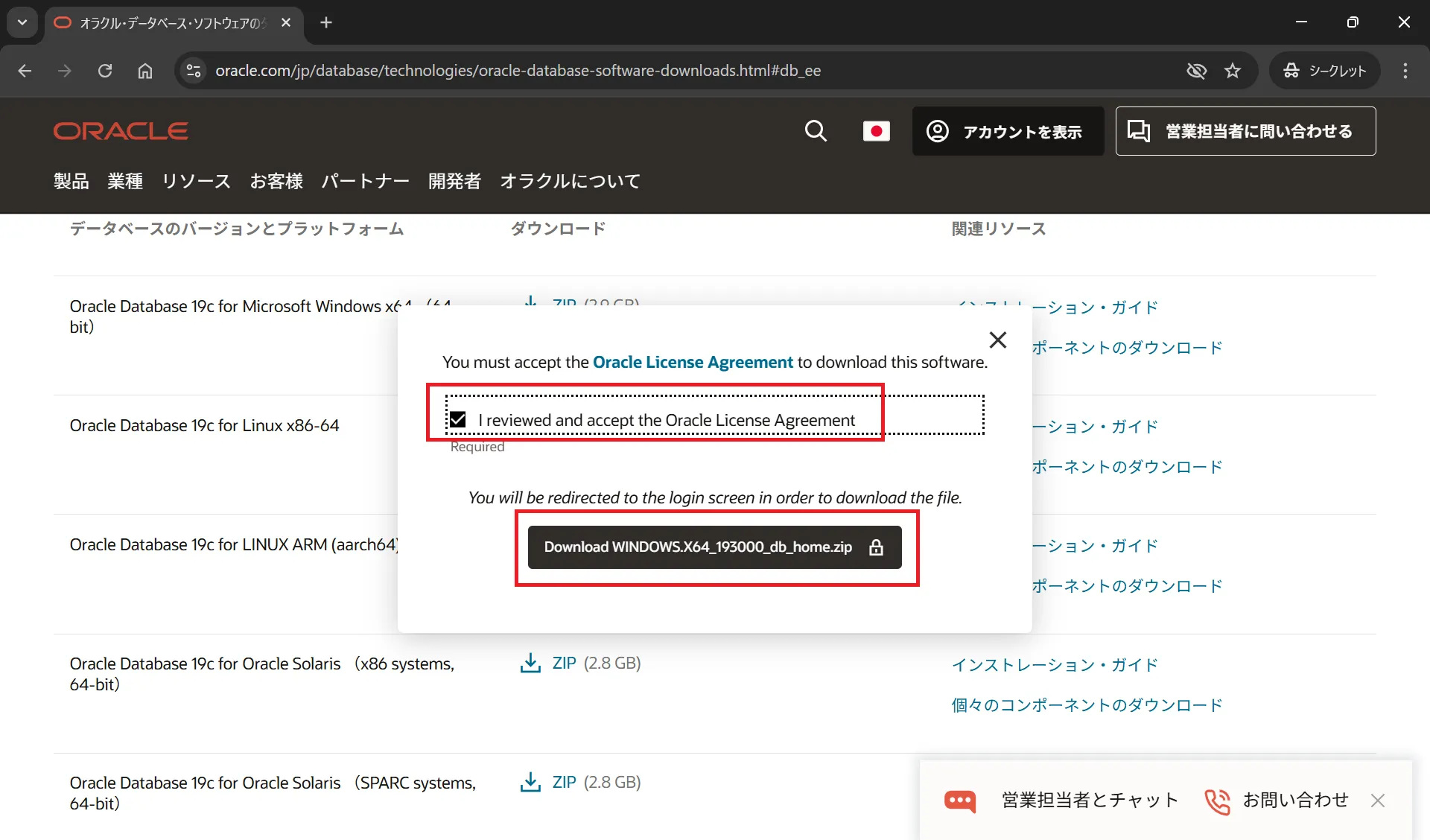Image resolution: width=1430 pixels, height=840 pixels.
Task: Click Oracle Database 19c Solaris SPARC text
Action: 273,793
